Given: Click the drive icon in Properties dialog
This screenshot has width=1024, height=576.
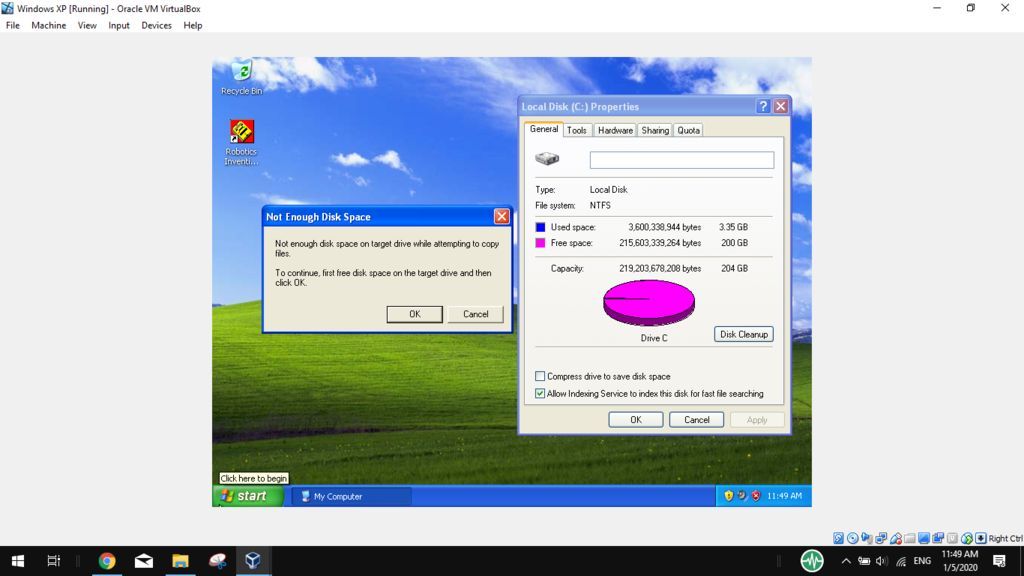Looking at the screenshot, I should [547, 159].
